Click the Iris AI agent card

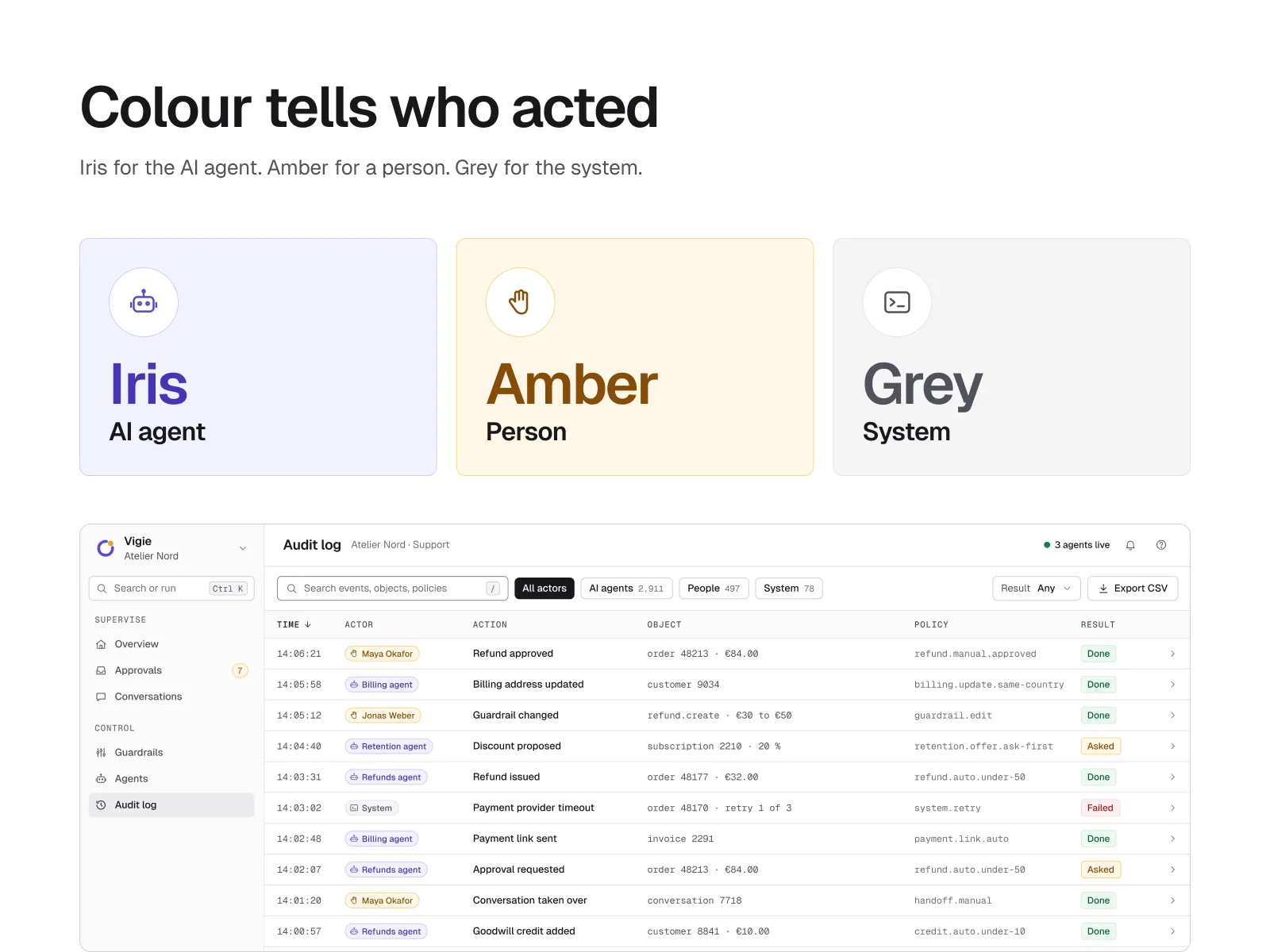click(x=258, y=357)
